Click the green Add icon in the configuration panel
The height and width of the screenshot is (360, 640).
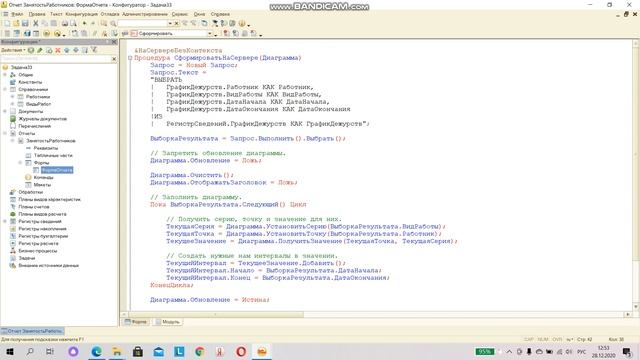(x=31, y=50)
